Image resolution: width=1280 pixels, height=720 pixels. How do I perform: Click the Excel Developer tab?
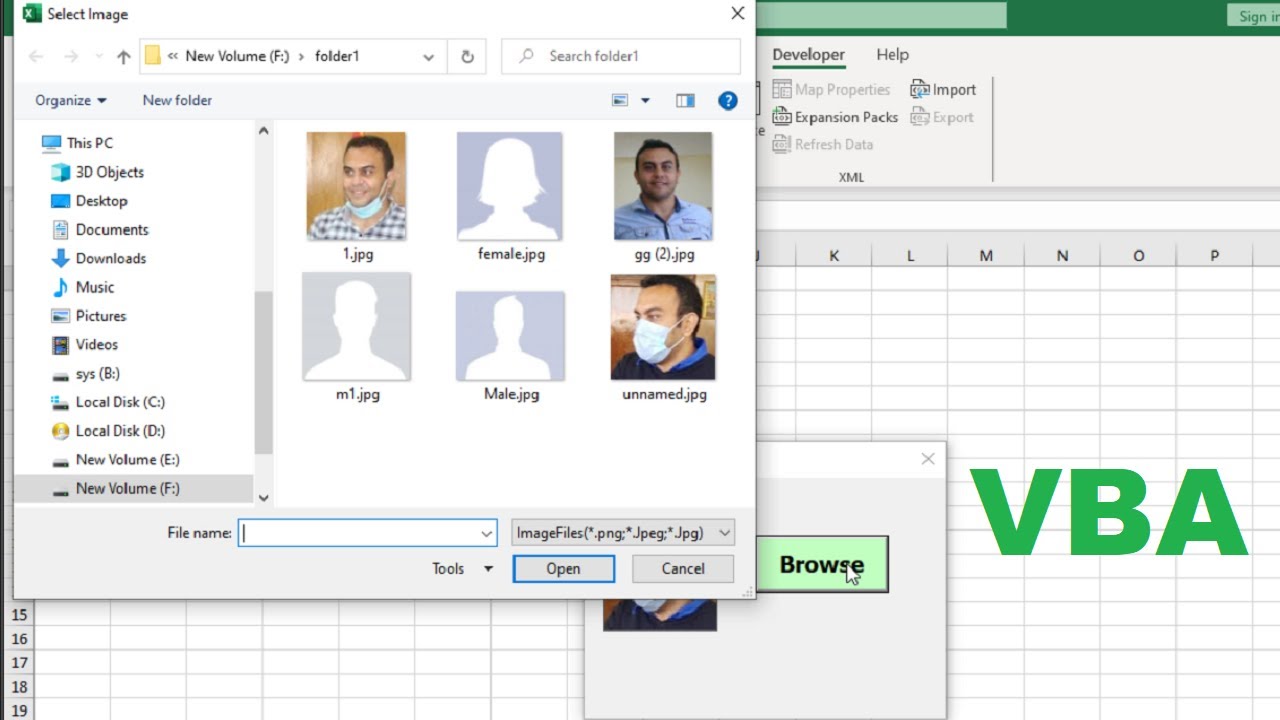(x=808, y=55)
